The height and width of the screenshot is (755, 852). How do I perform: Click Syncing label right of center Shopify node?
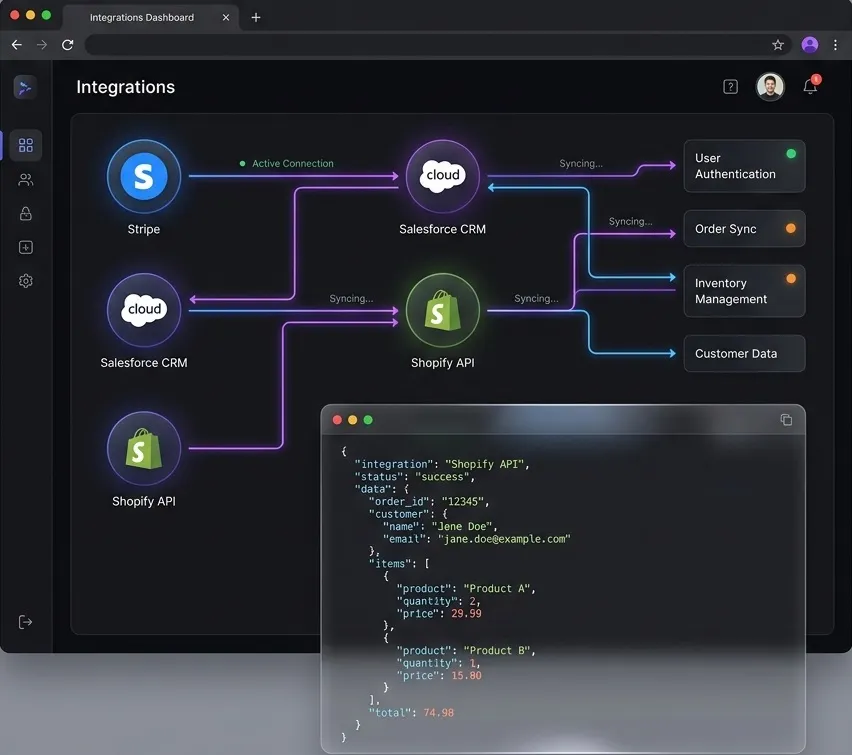(x=536, y=298)
